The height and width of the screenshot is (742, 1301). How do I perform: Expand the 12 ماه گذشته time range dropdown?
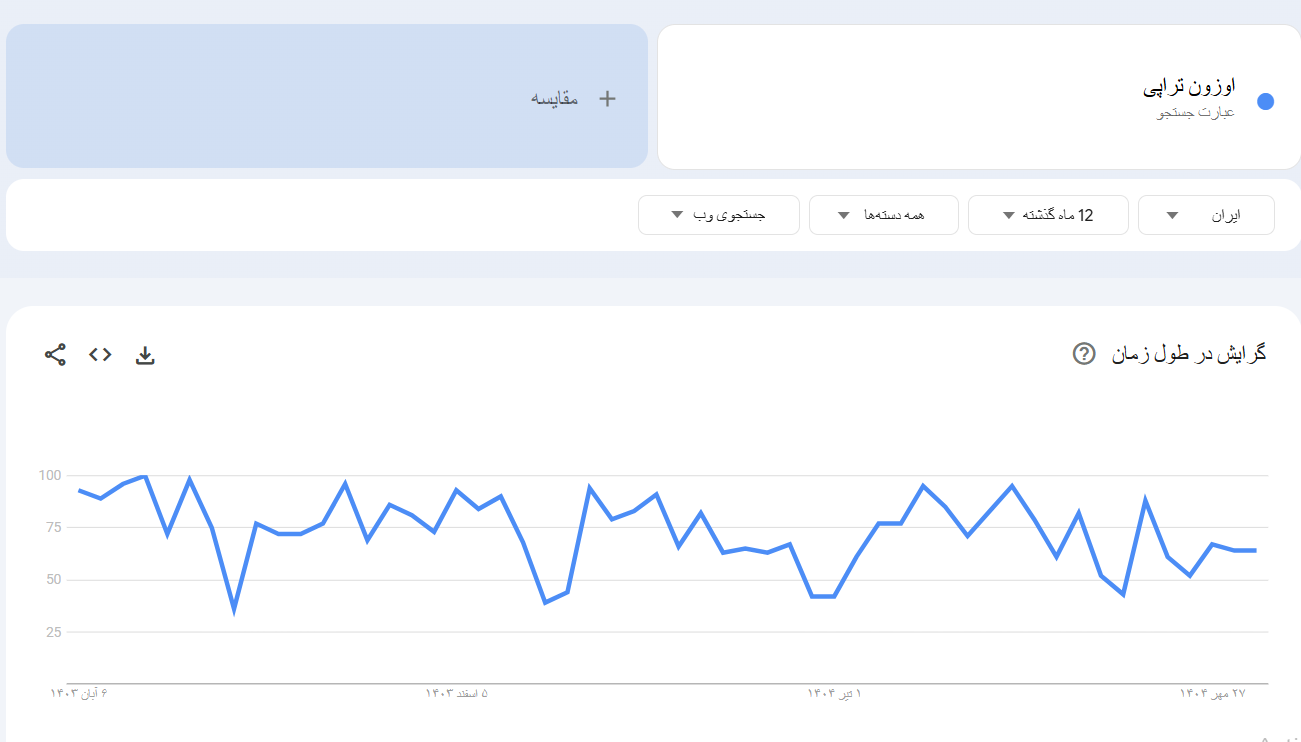[1048, 215]
